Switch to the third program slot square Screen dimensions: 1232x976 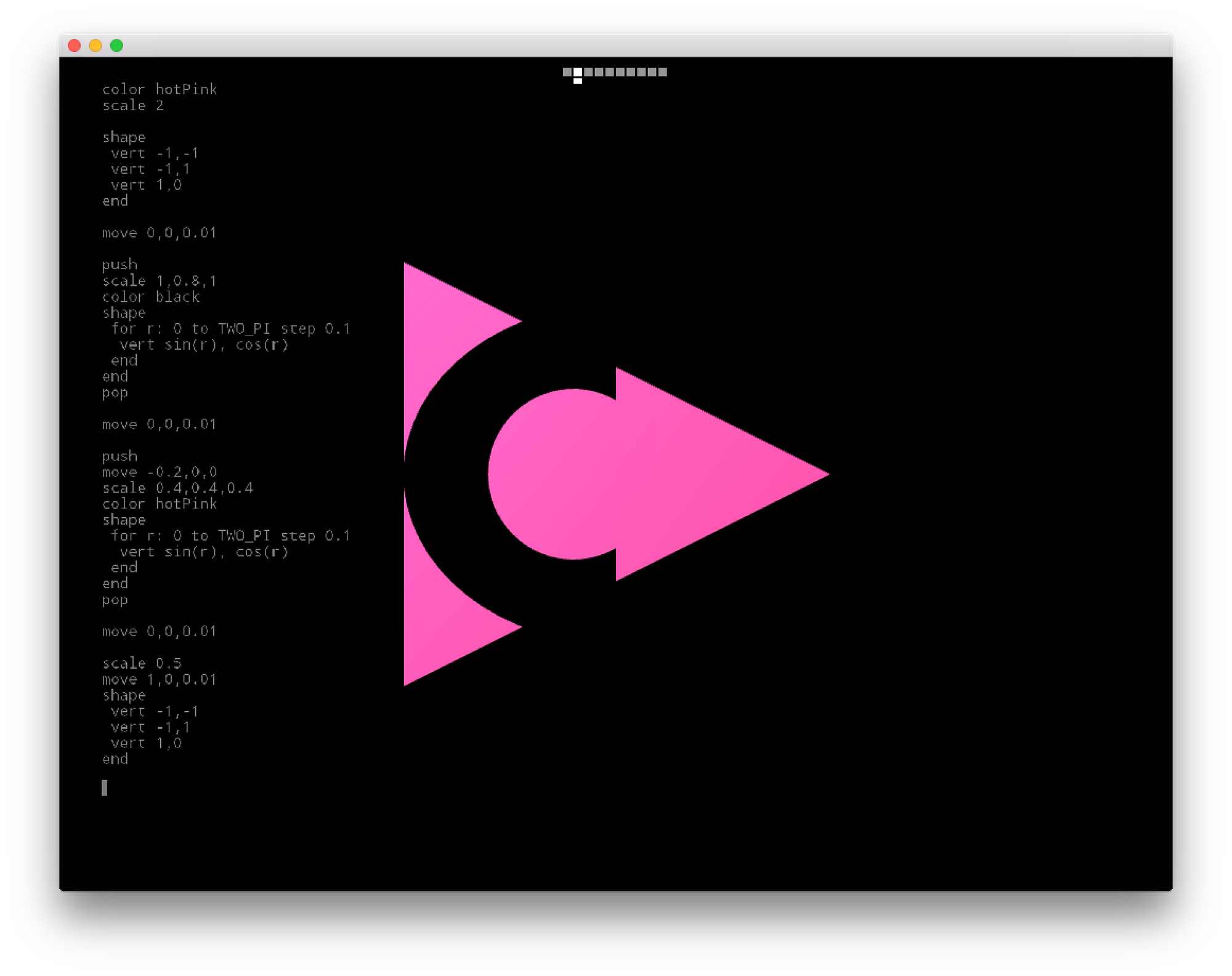[588, 72]
